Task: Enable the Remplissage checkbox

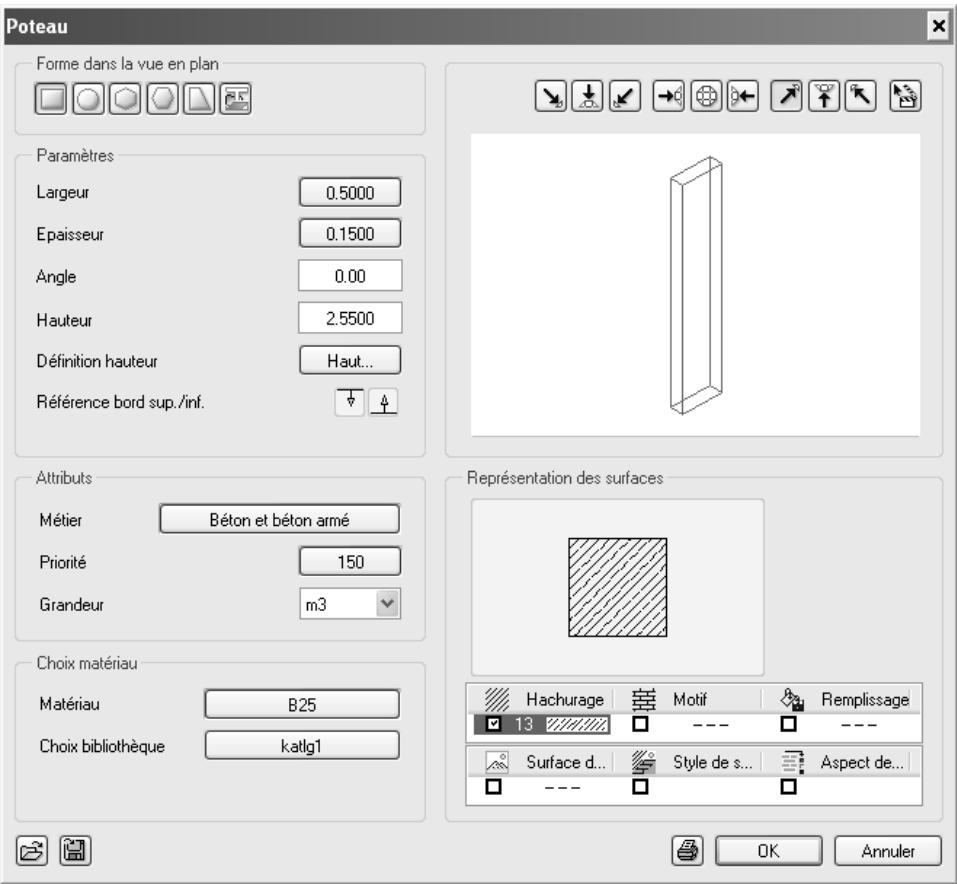Action: [x=789, y=724]
